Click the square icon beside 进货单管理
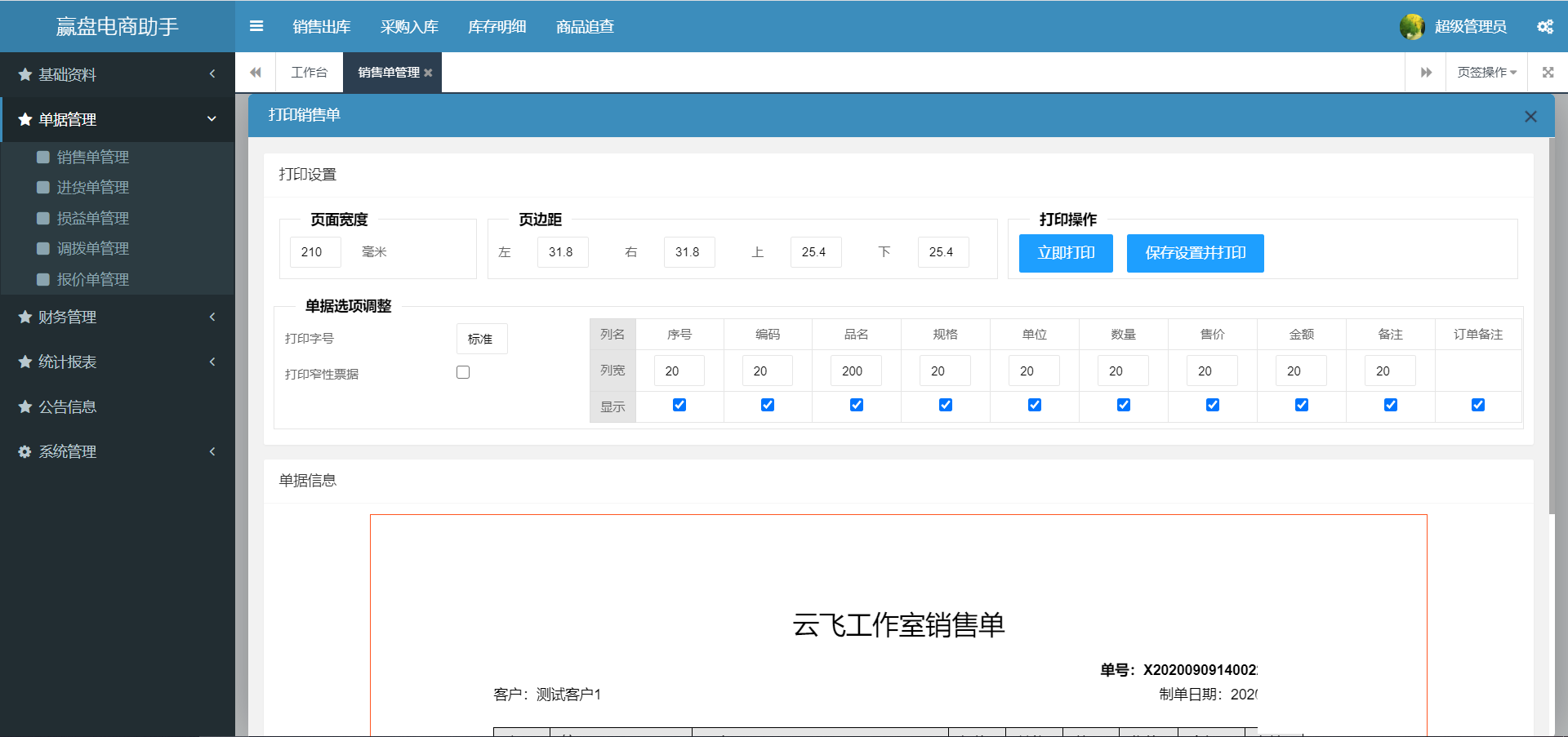Screen dimensions: 1568x737 point(43,187)
